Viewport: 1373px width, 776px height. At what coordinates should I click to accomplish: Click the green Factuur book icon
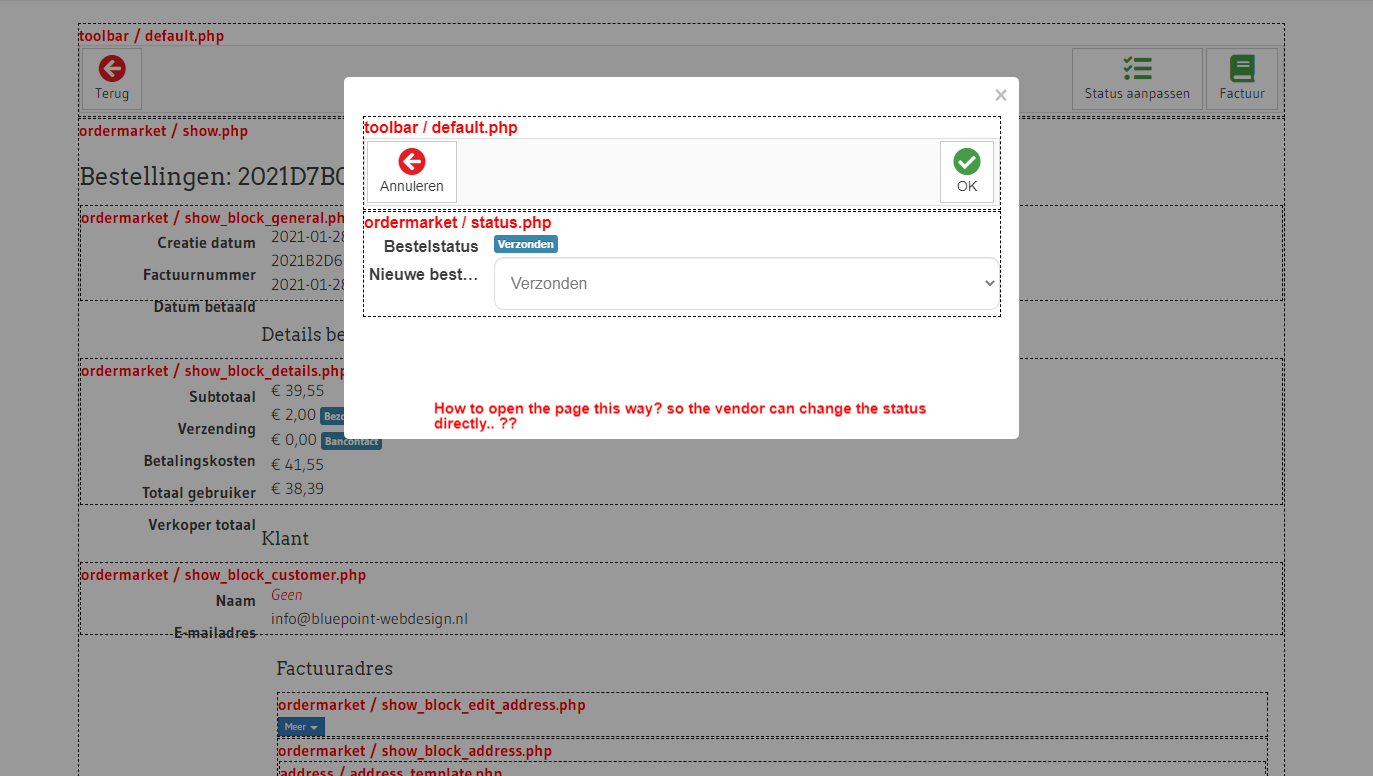pyautogui.click(x=1242, y=69)
